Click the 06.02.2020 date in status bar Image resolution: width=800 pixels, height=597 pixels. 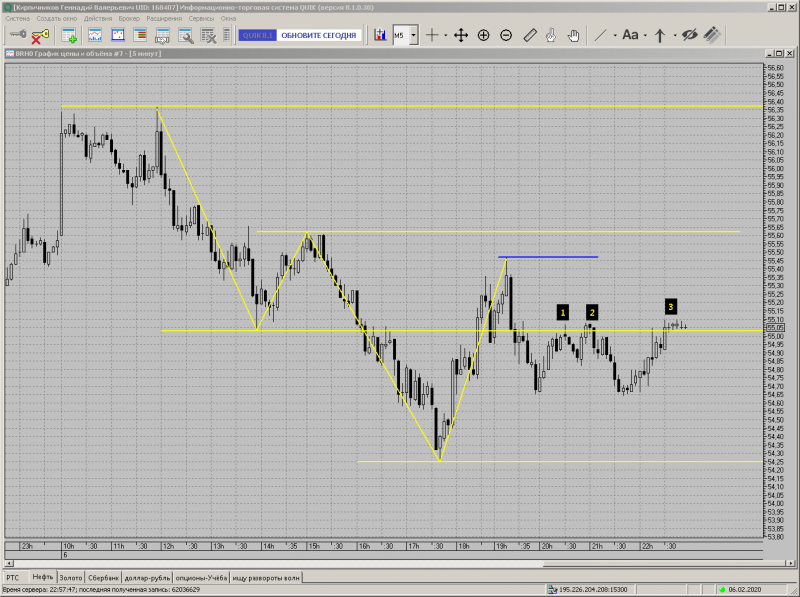click(743, 589)
